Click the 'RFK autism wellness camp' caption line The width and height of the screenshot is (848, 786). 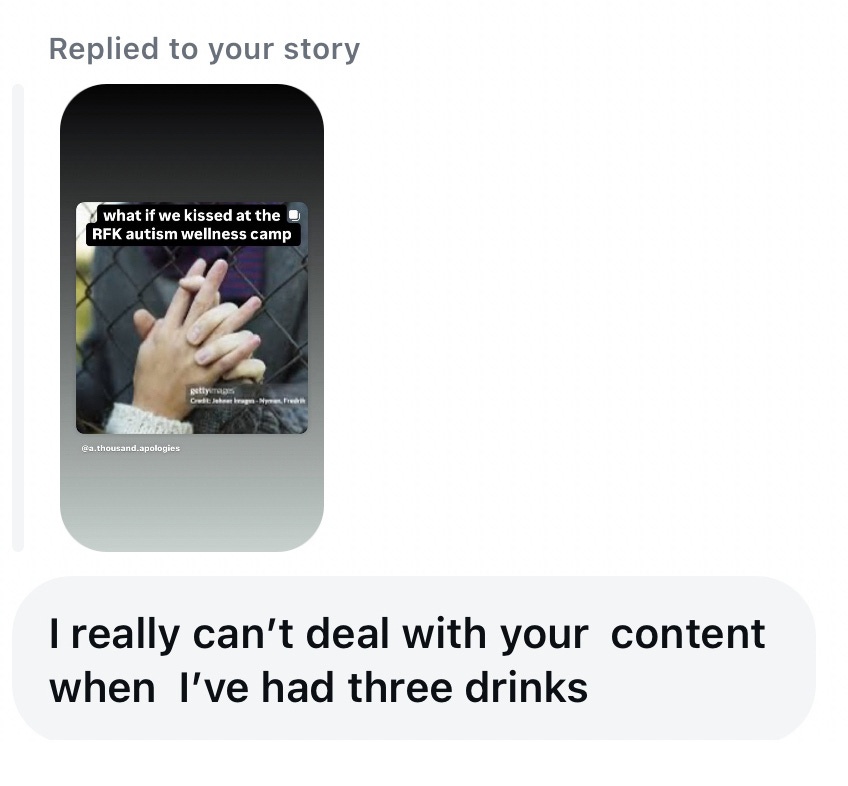192,234
